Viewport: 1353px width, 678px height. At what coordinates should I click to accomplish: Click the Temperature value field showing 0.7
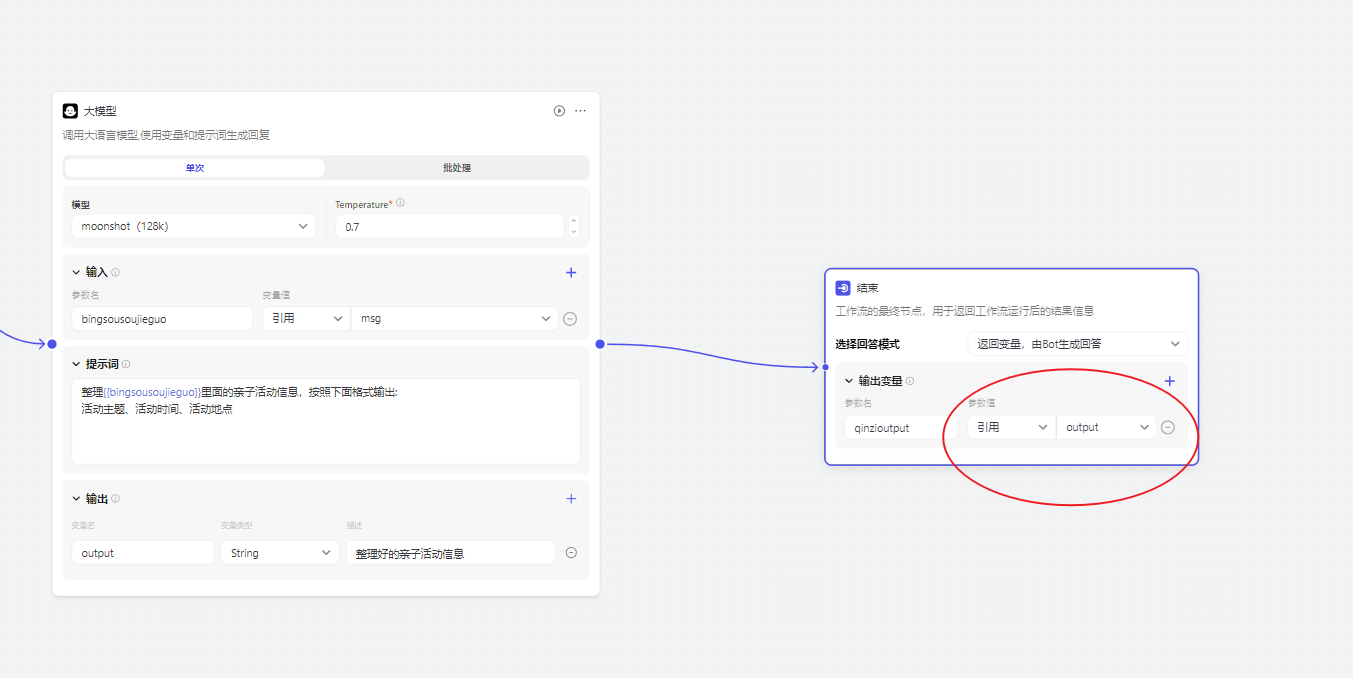click(450, 227)
